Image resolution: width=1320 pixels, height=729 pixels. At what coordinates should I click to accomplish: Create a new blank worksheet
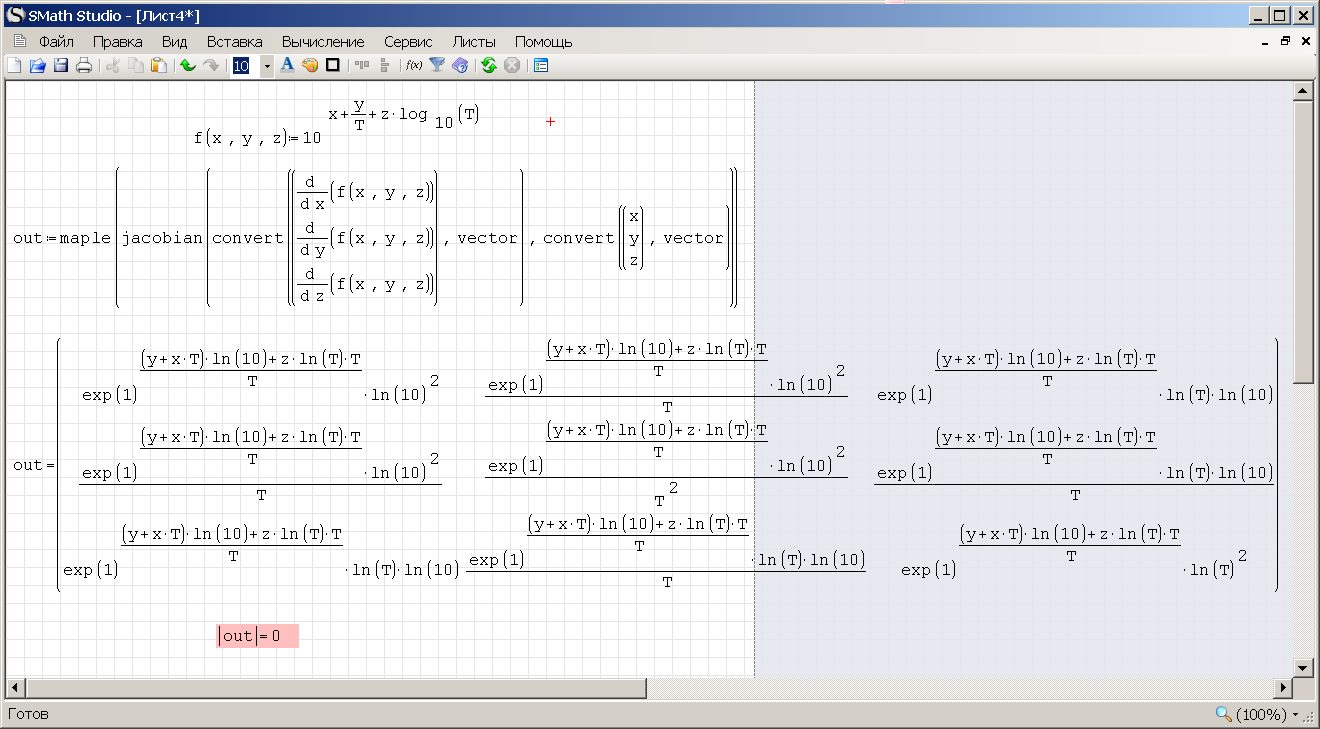coord(14,66)
